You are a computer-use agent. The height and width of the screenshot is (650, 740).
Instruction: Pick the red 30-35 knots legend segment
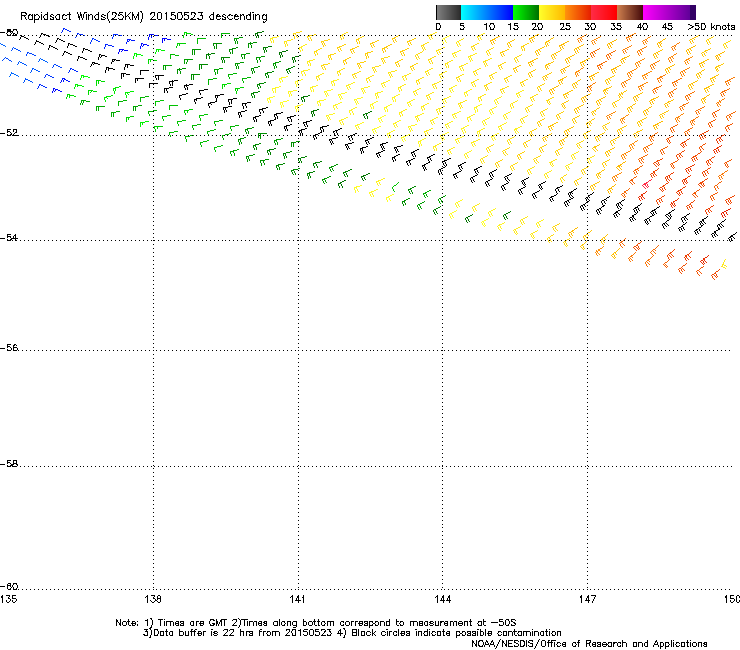pyautogui.click(x=604, y=12)
